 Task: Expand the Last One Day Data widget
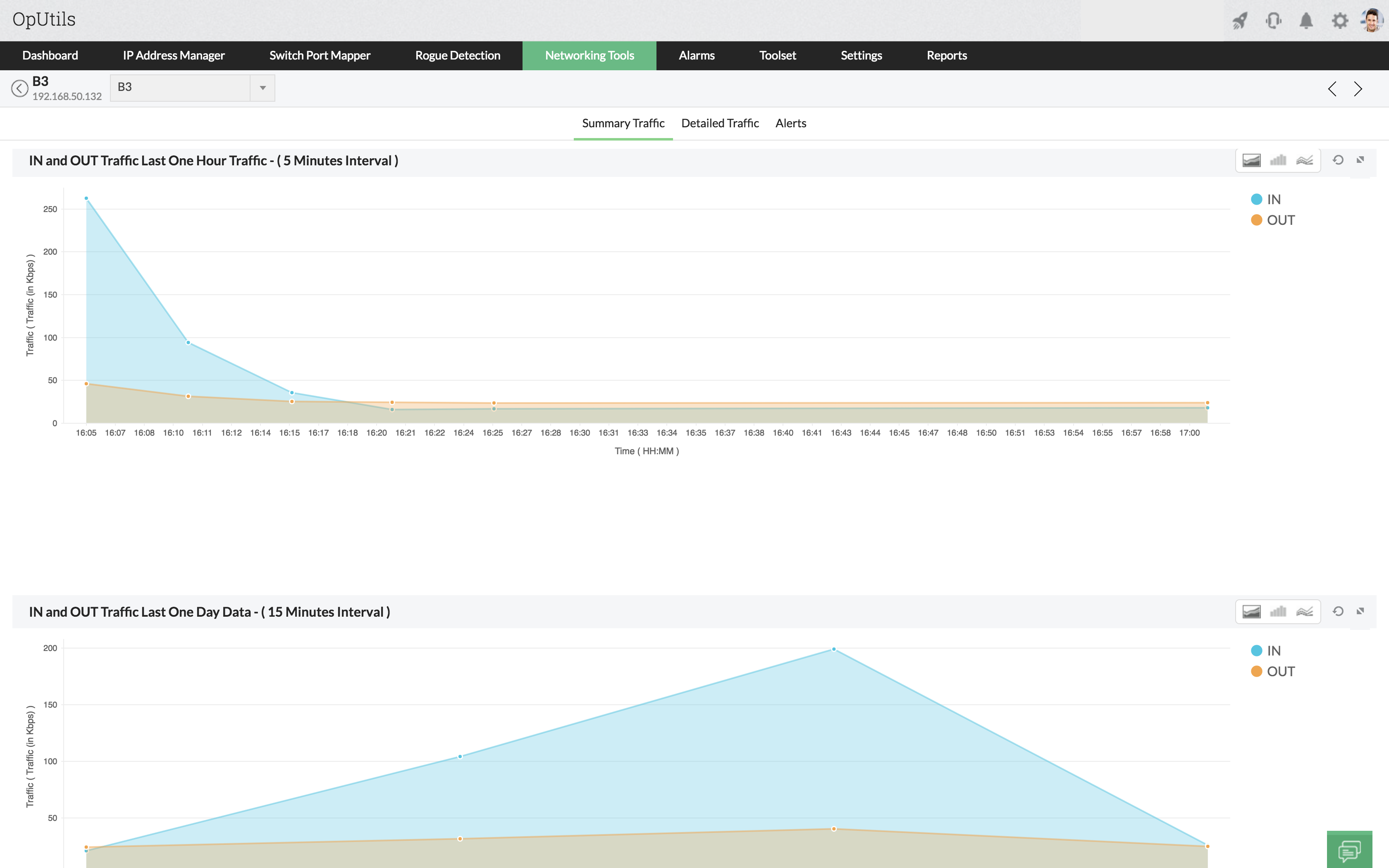pyautogui.click(x=1360, y=611)
